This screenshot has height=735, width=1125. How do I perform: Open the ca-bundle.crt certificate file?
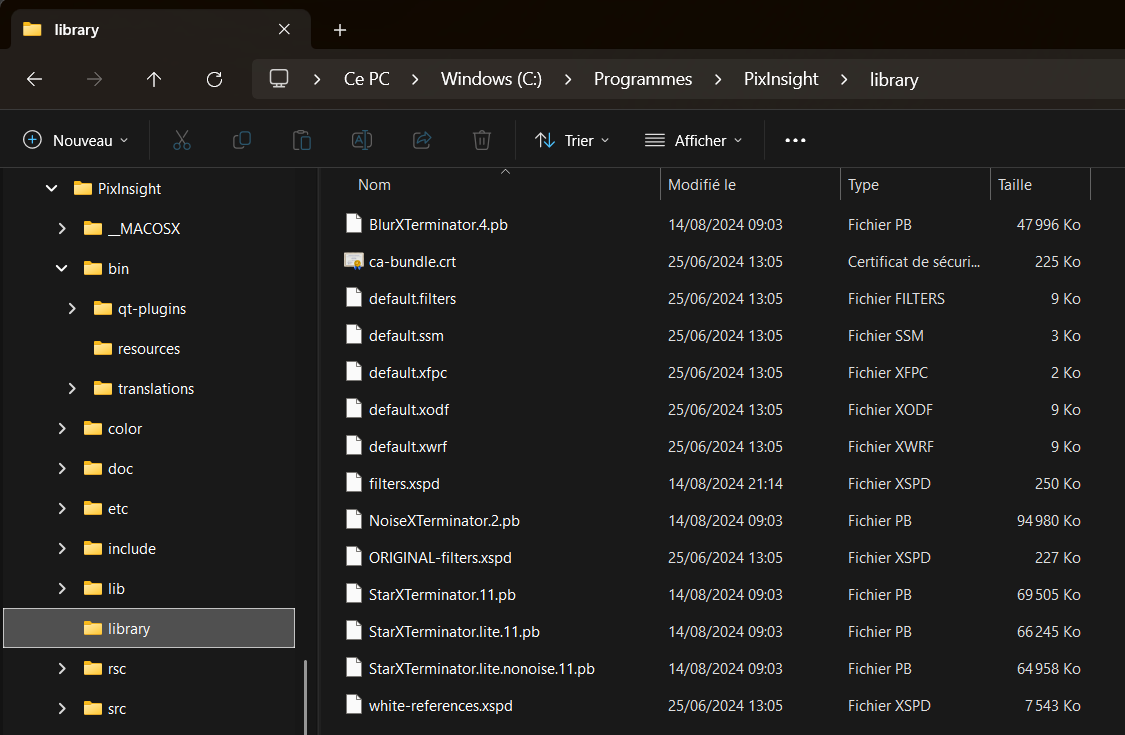(x=412, y=262)
